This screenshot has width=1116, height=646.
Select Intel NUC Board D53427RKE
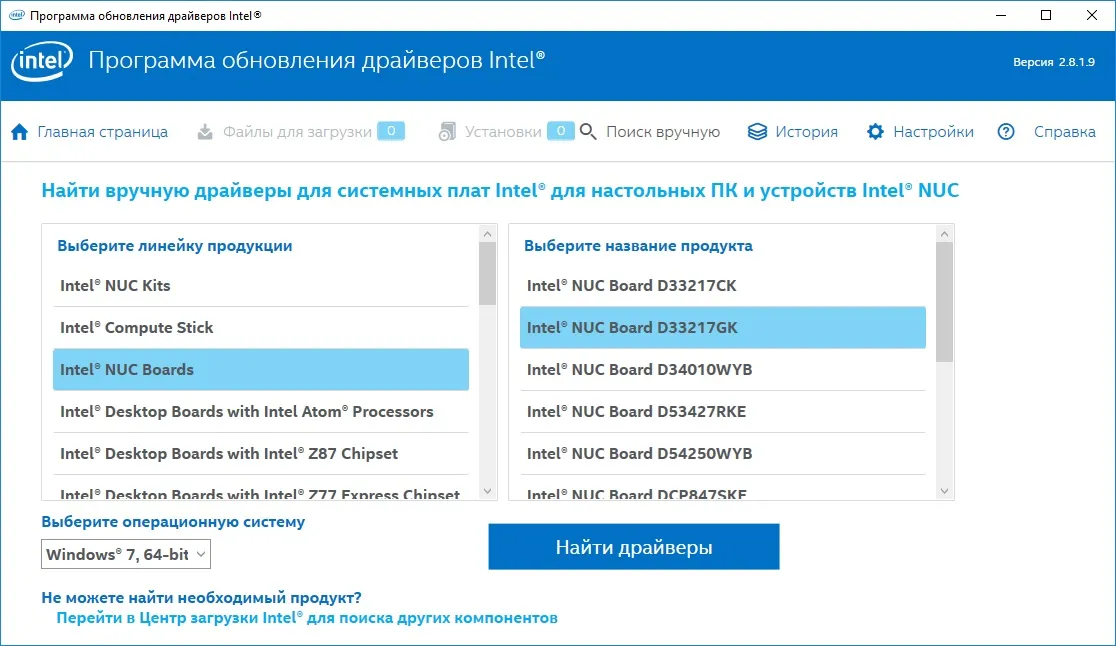coord(722,411)
